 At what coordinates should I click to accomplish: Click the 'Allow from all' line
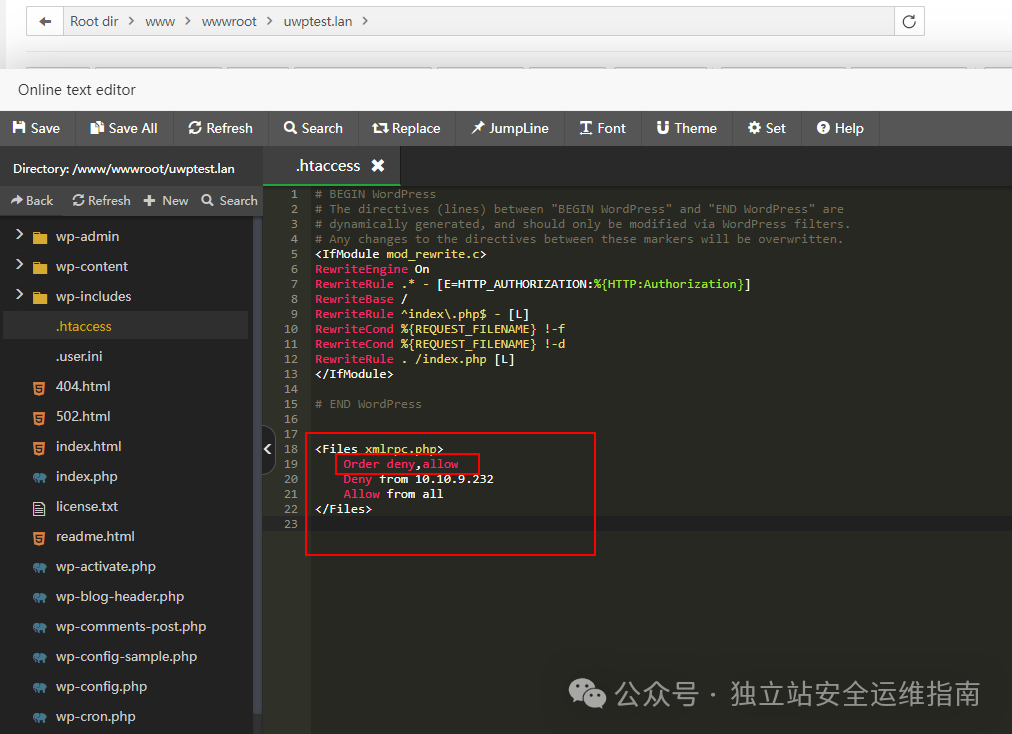(393, 494)
